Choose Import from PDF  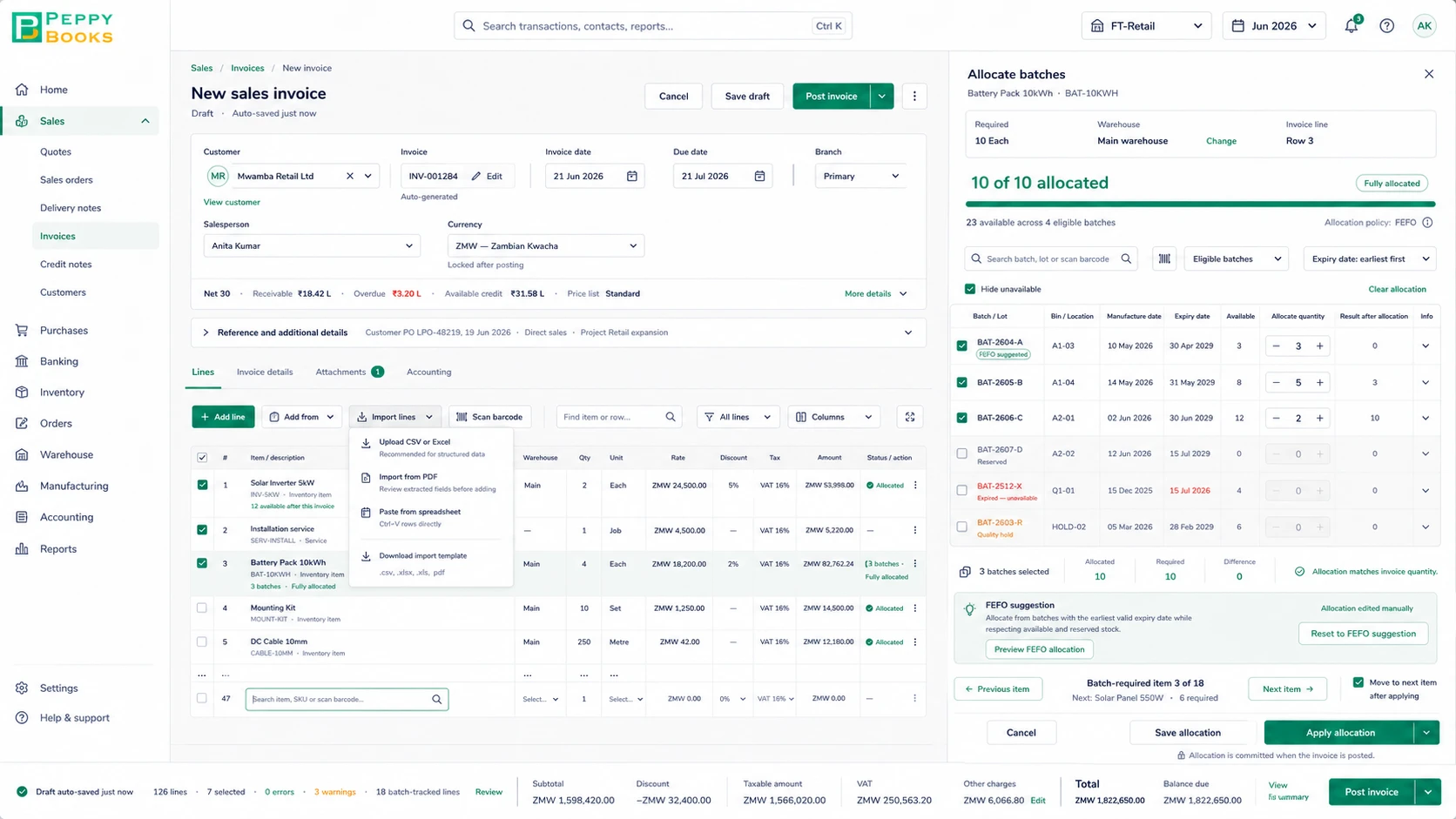coord(431,482)
